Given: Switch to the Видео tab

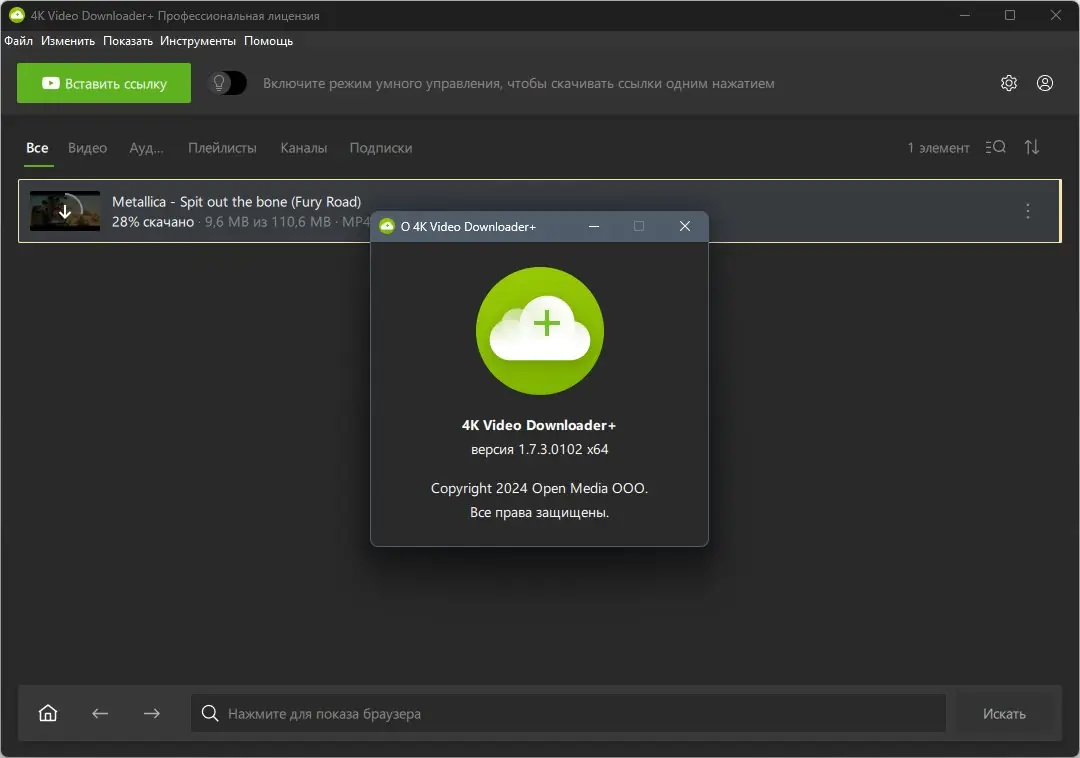Looking at the screenshot, I should coord(87,147).
